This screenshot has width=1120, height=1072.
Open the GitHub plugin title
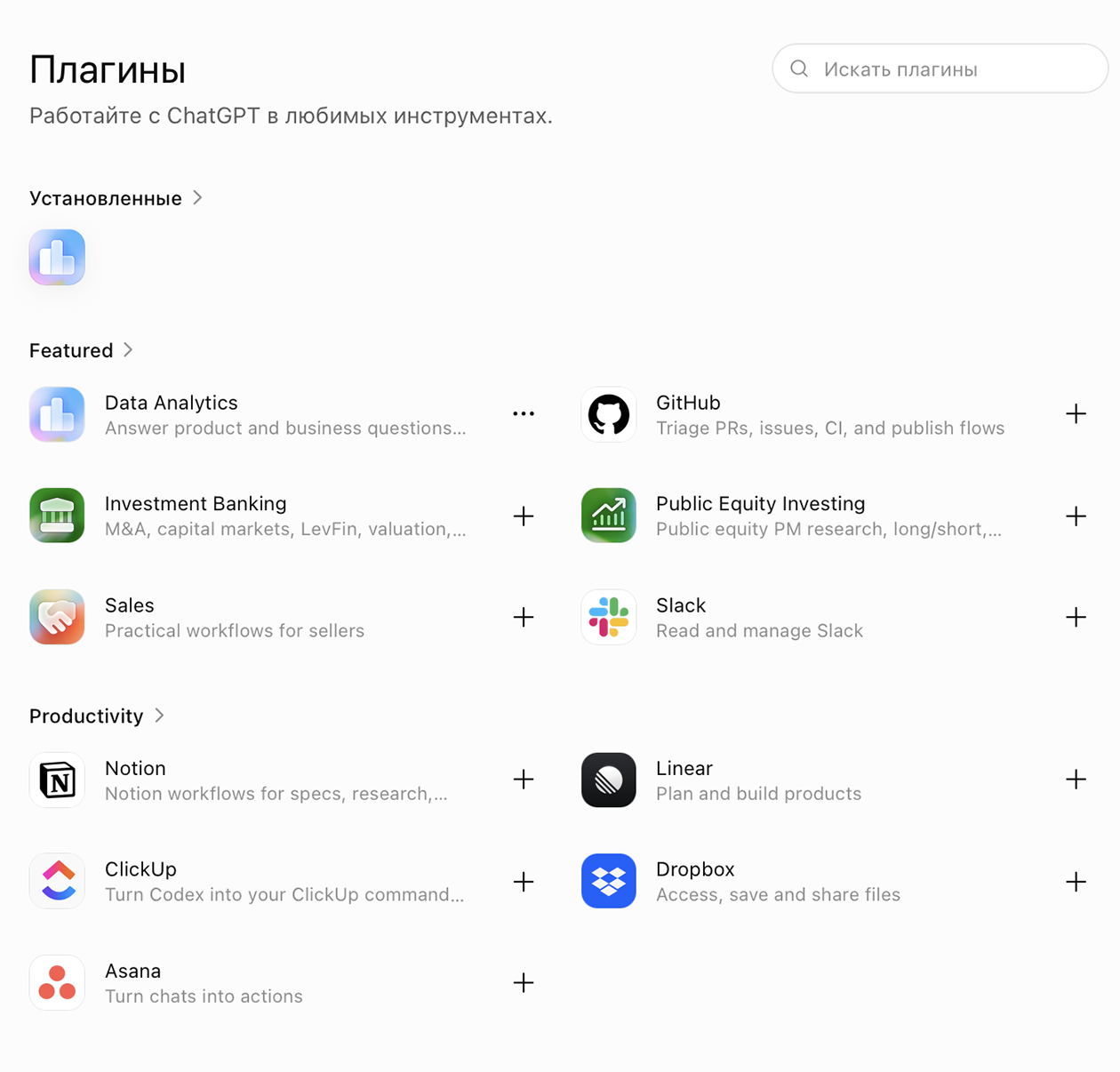tap(688, 403)
